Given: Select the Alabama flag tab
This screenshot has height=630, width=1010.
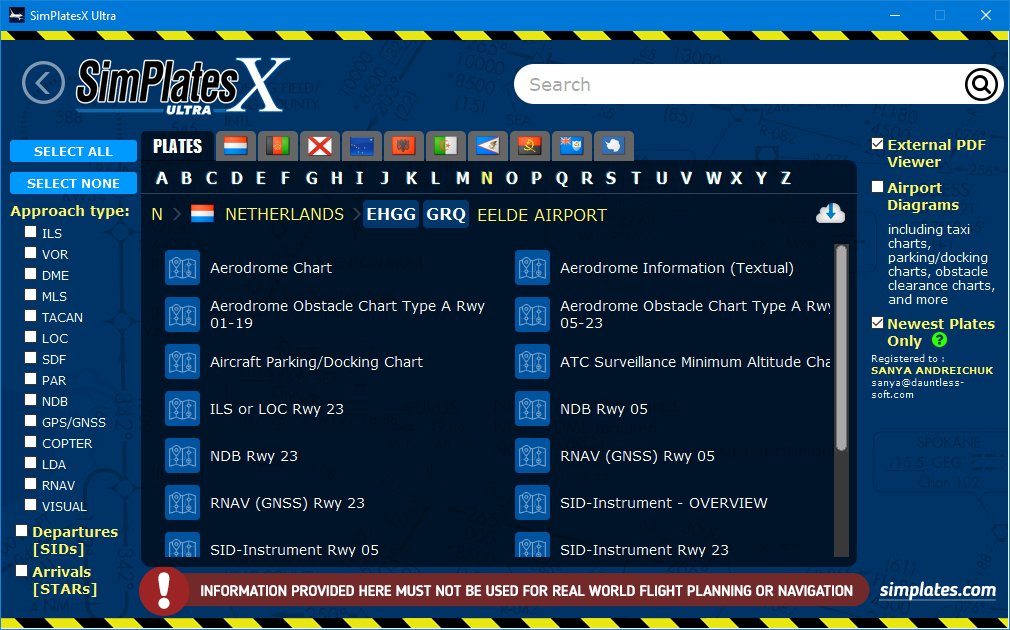Looking at the screenshot, I should click(x=319, y=146).
